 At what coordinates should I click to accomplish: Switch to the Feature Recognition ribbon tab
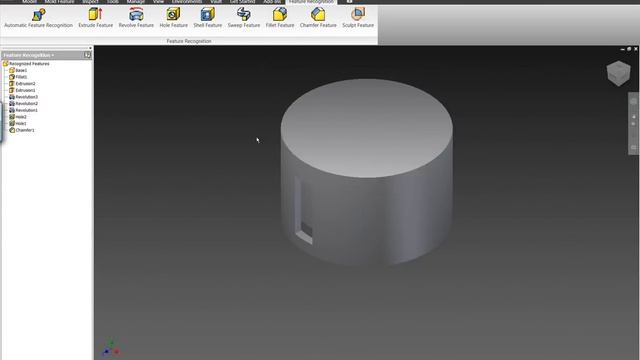tap(311, 2)
